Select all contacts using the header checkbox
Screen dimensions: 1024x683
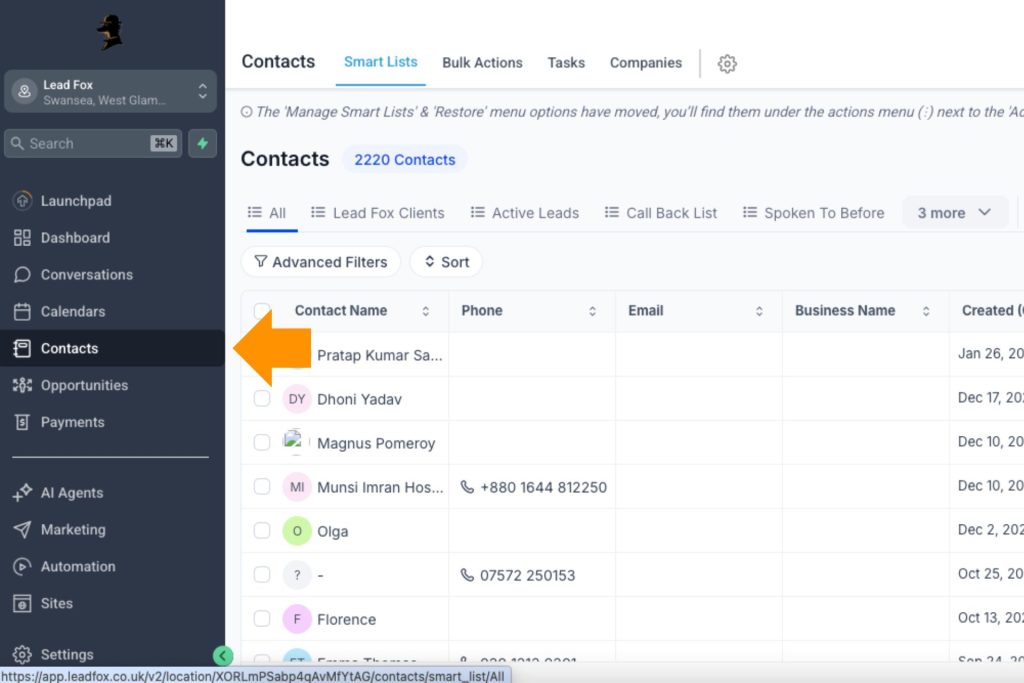(x=261, y=311)
